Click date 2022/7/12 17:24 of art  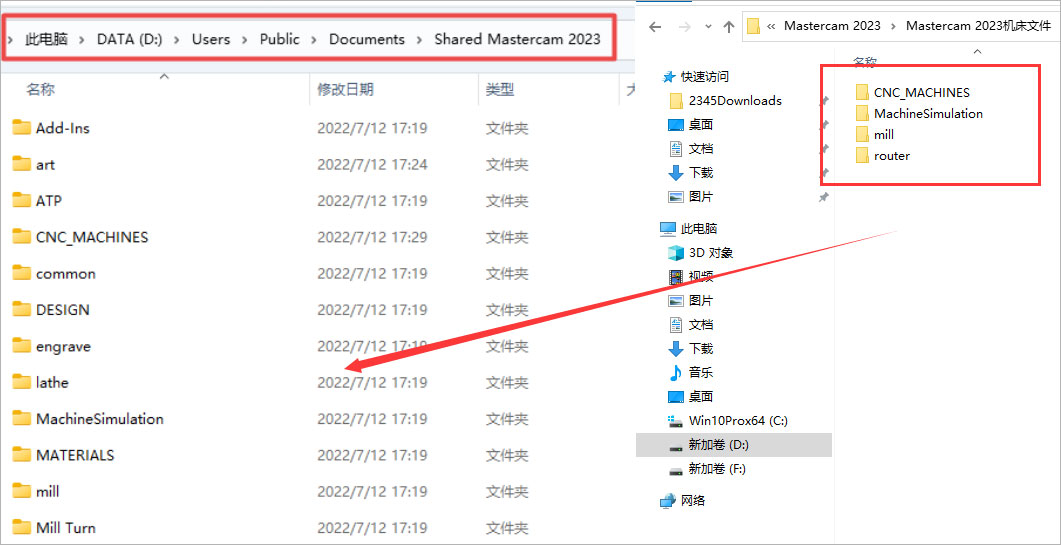coord(372,165)
